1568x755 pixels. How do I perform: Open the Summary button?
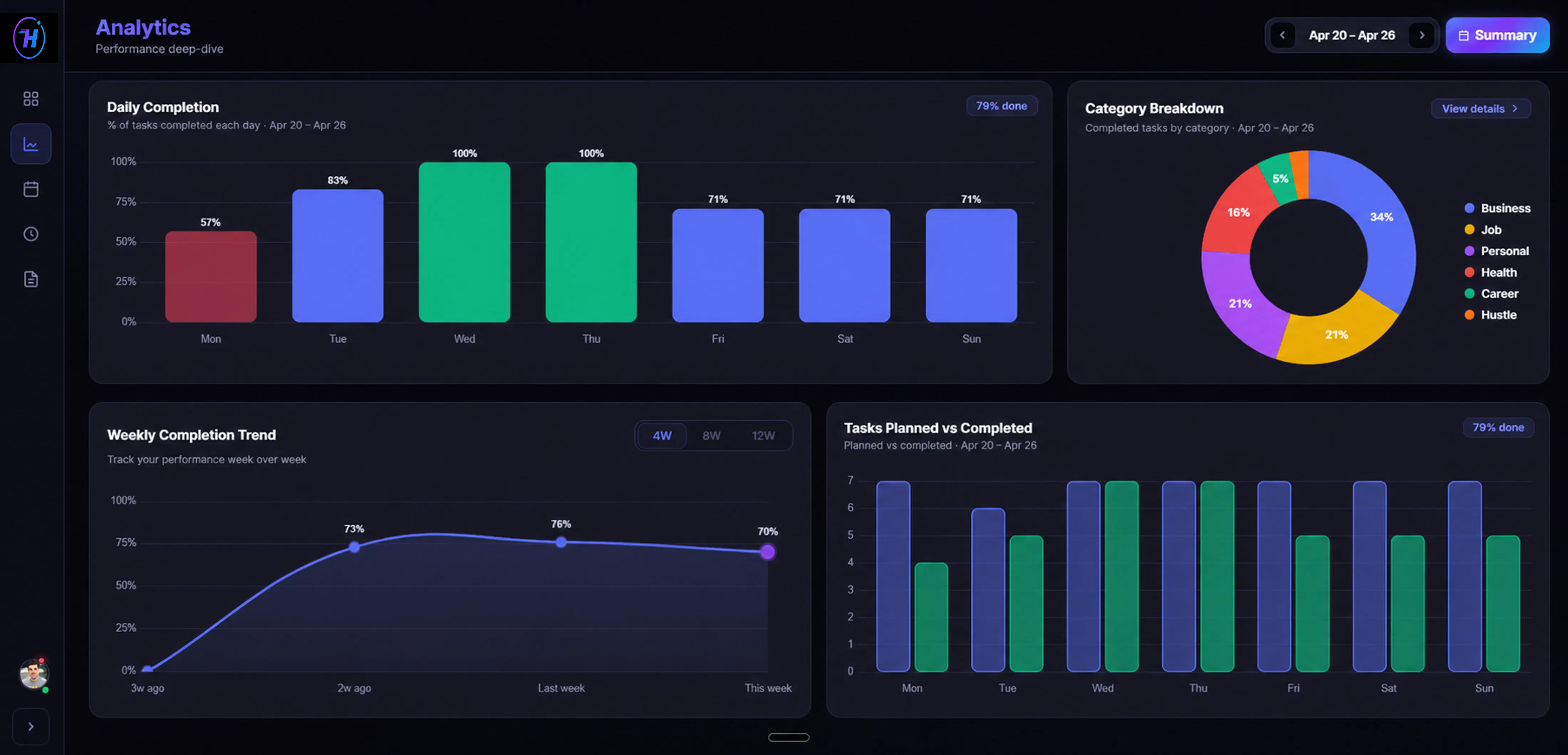(x=1497, y=35)
